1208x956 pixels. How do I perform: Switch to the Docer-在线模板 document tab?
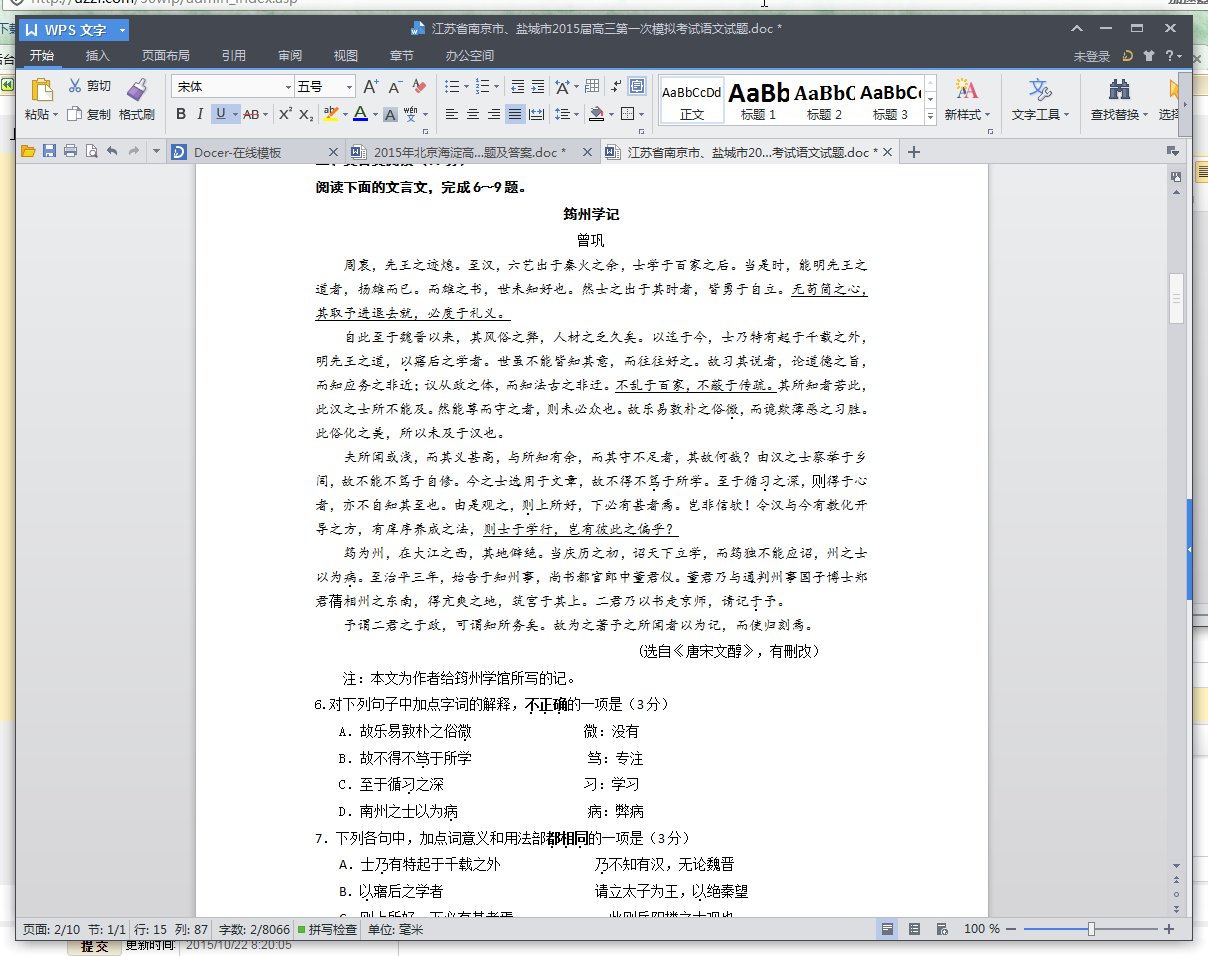pos(254,152)
